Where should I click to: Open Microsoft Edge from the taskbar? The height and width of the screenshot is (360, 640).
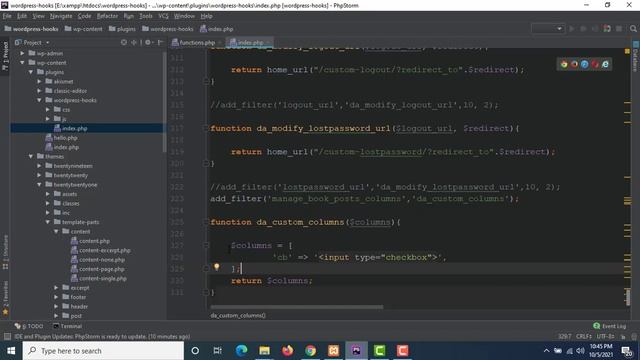242,351
